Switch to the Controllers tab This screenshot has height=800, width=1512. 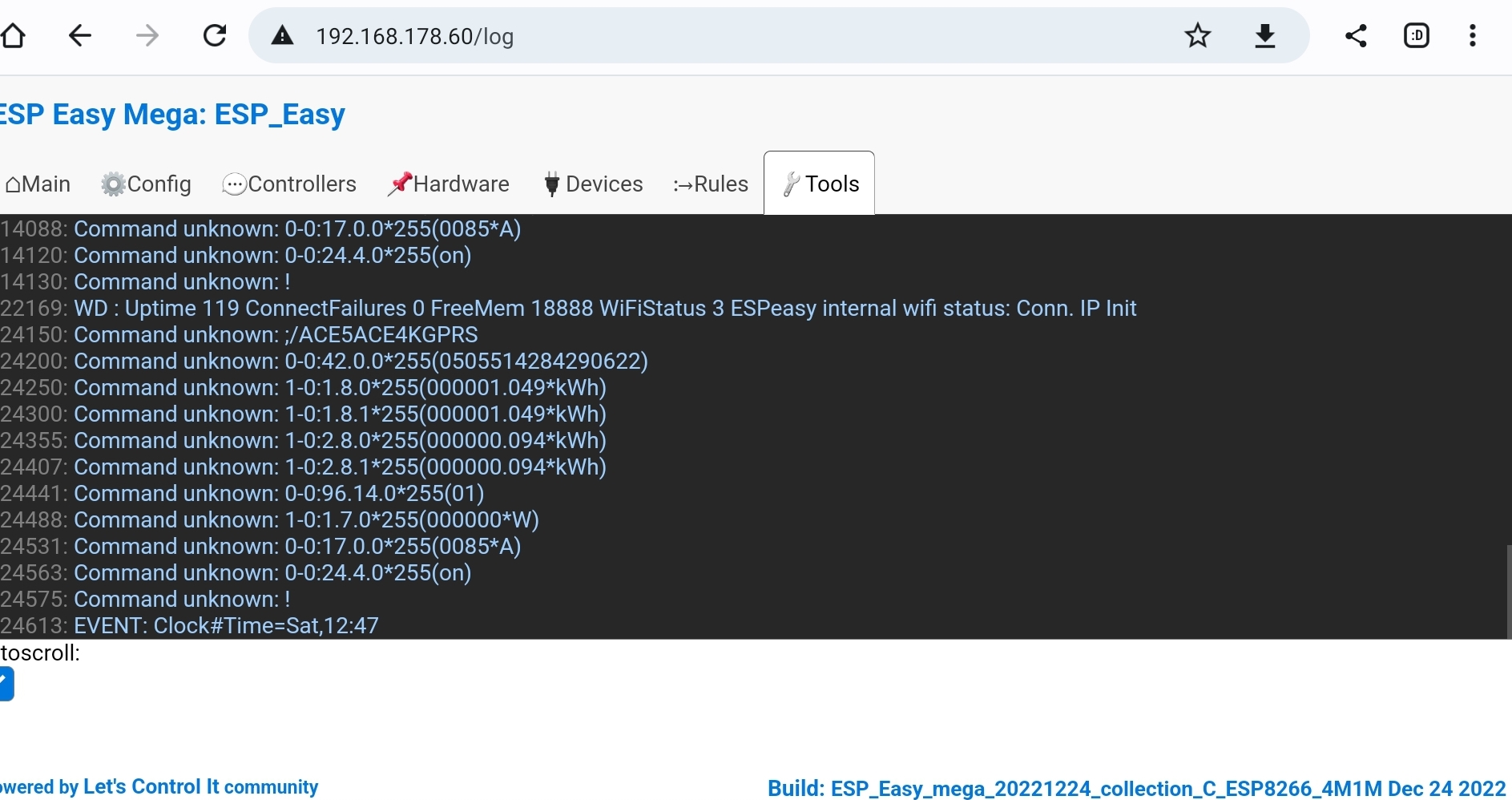click(x=289, y=184)
